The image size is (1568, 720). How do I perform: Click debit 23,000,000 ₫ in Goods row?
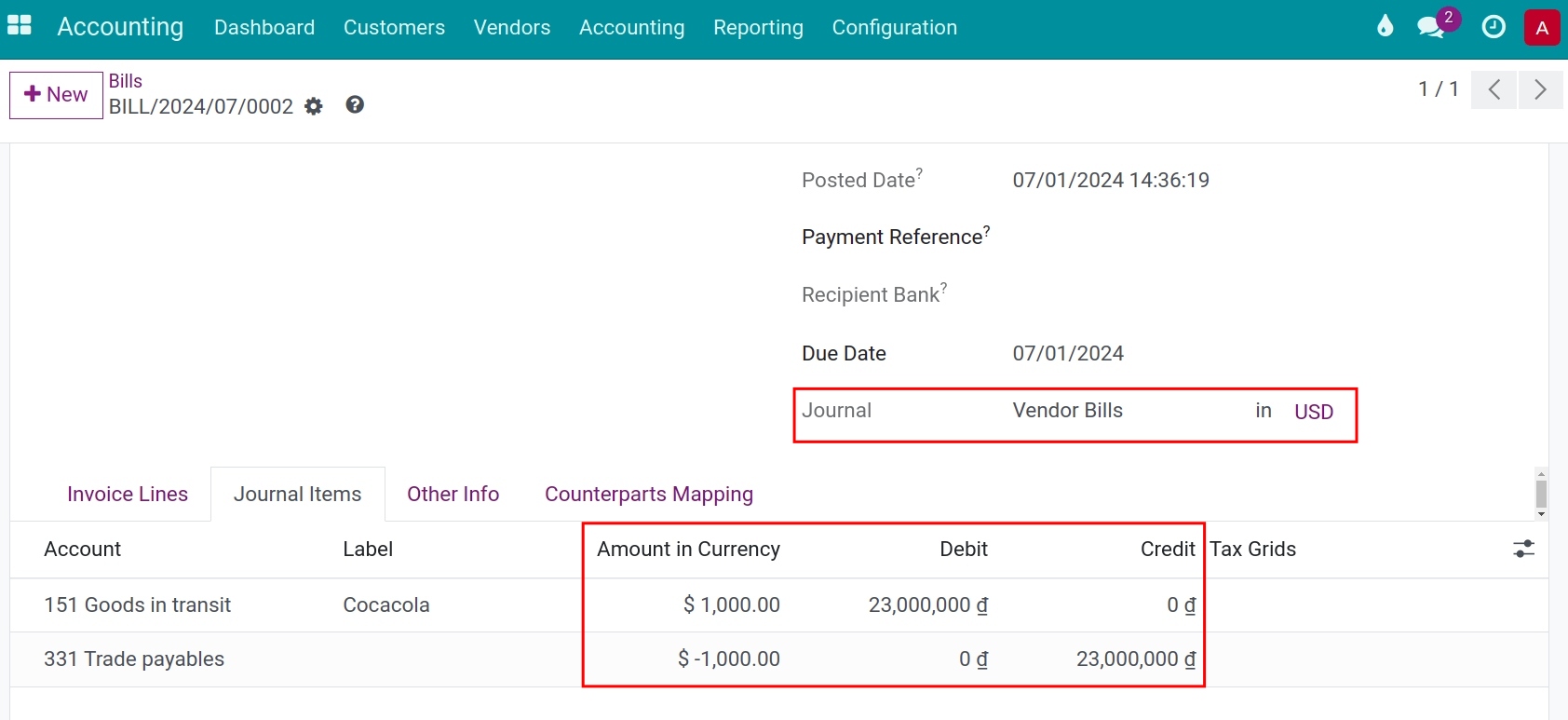click(928, 605)
